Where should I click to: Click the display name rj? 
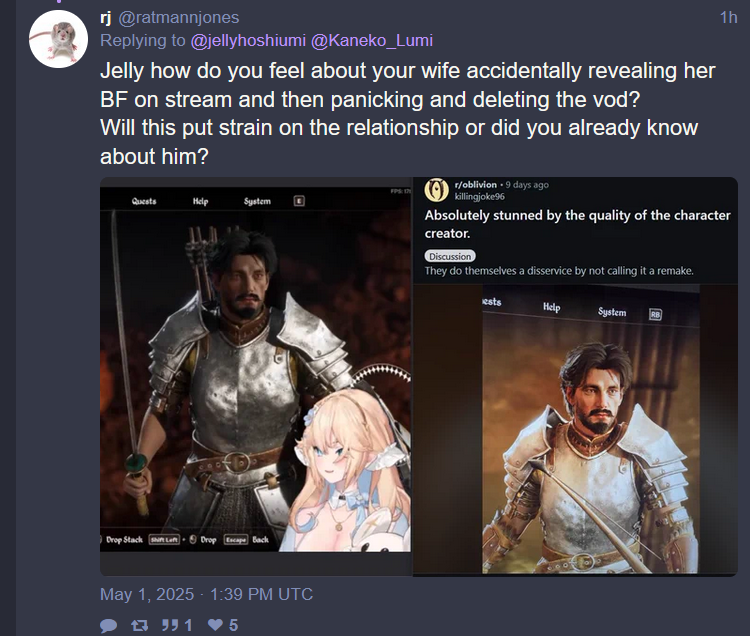tap(106, 18)
